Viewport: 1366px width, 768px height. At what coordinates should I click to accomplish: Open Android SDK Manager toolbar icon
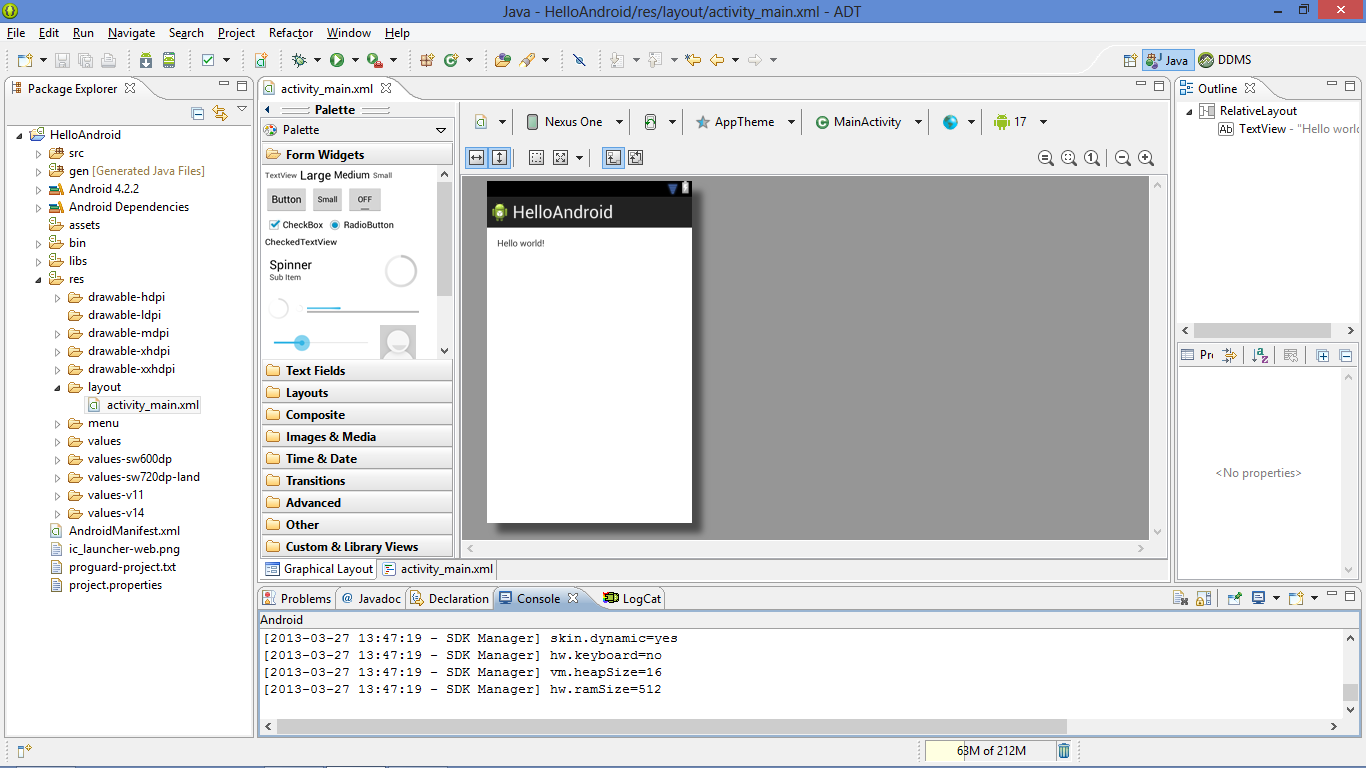click(146, 60)
